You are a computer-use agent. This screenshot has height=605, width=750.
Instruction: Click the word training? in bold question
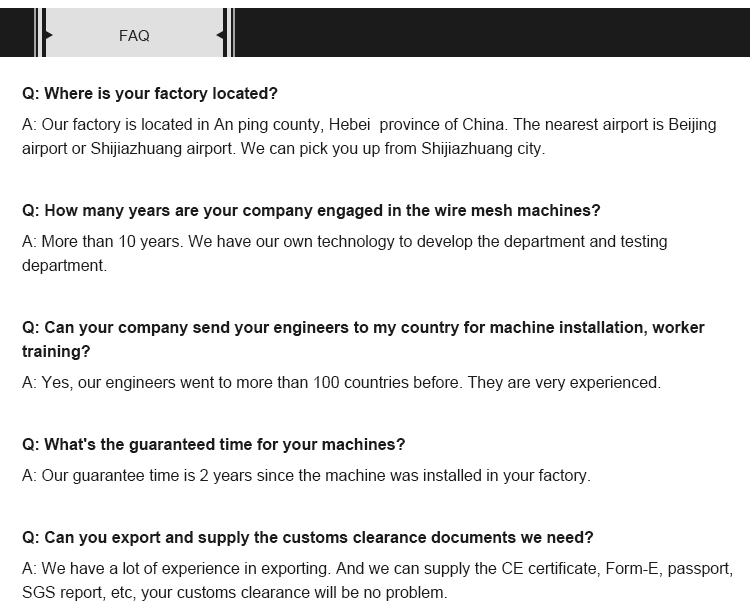point(56,352)
